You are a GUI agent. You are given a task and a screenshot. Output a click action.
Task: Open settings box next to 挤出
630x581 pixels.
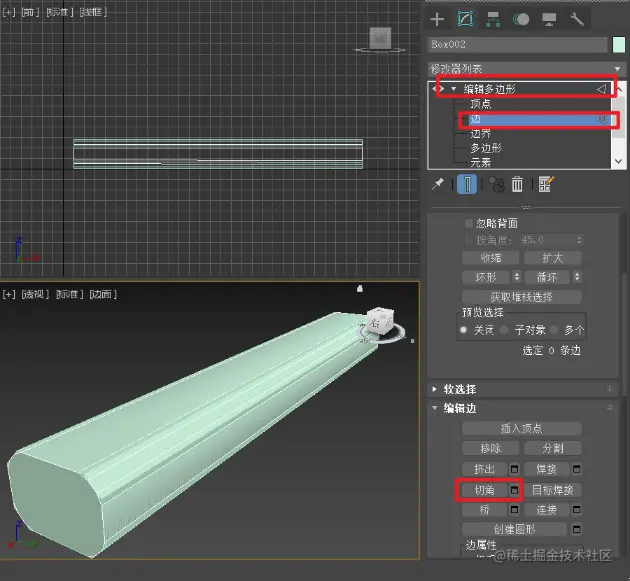click(x=514, y=469)
